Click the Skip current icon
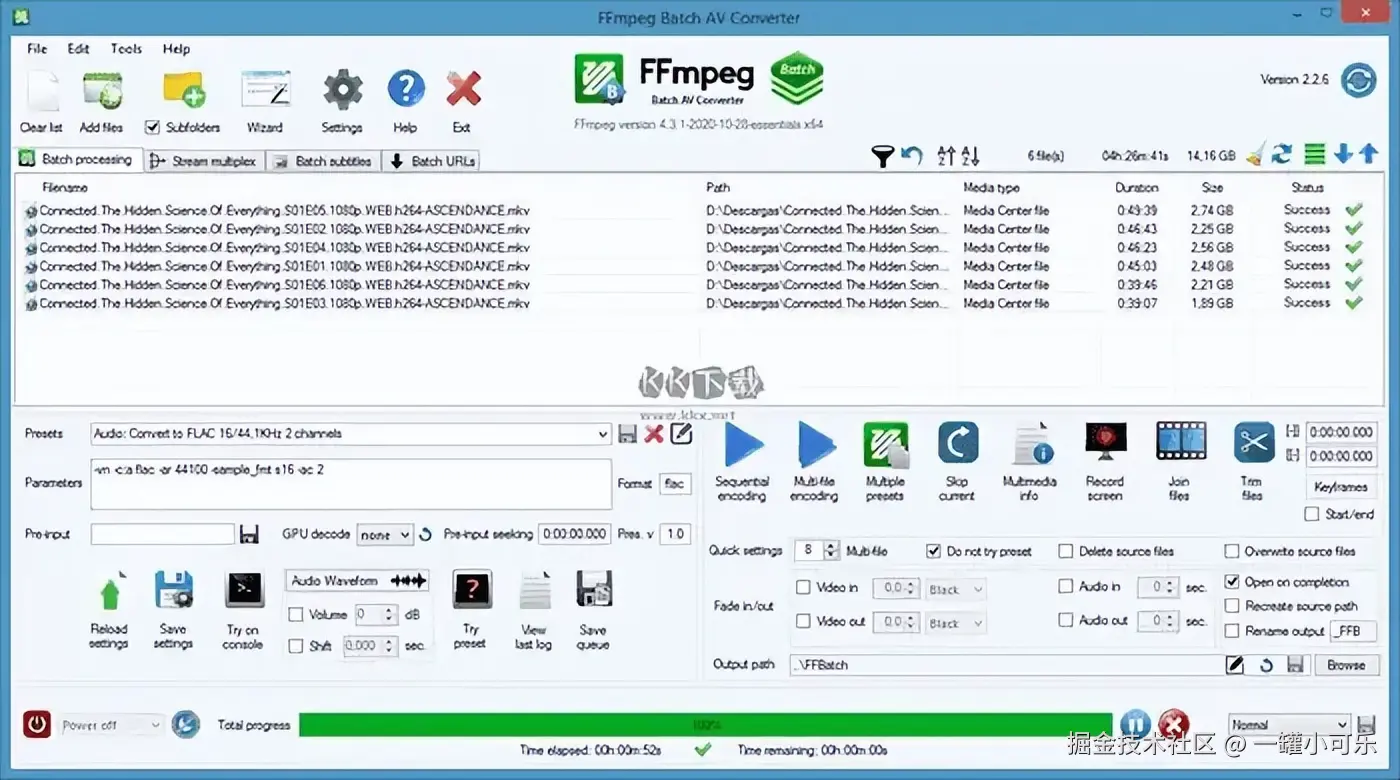Image resolution: width=1400 pixels, height=780 pixels. 958,443
